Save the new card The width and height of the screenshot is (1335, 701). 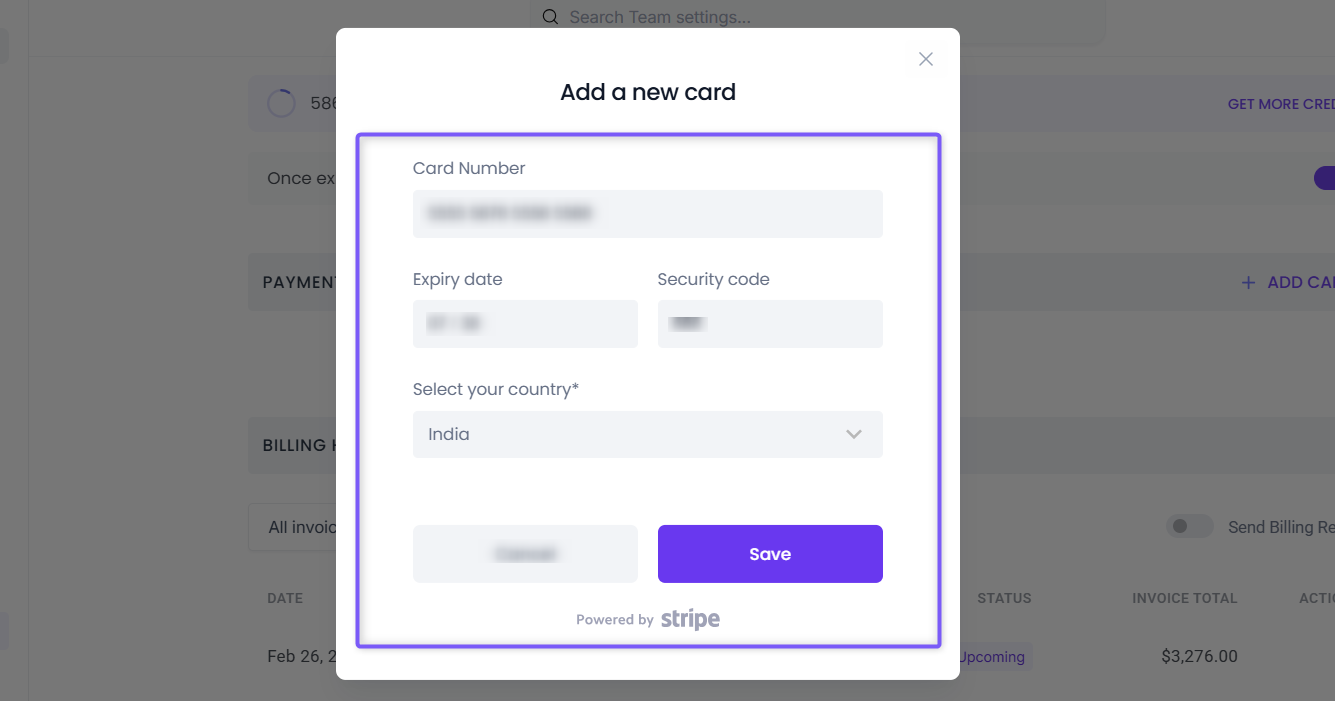(x=770, y=554)
